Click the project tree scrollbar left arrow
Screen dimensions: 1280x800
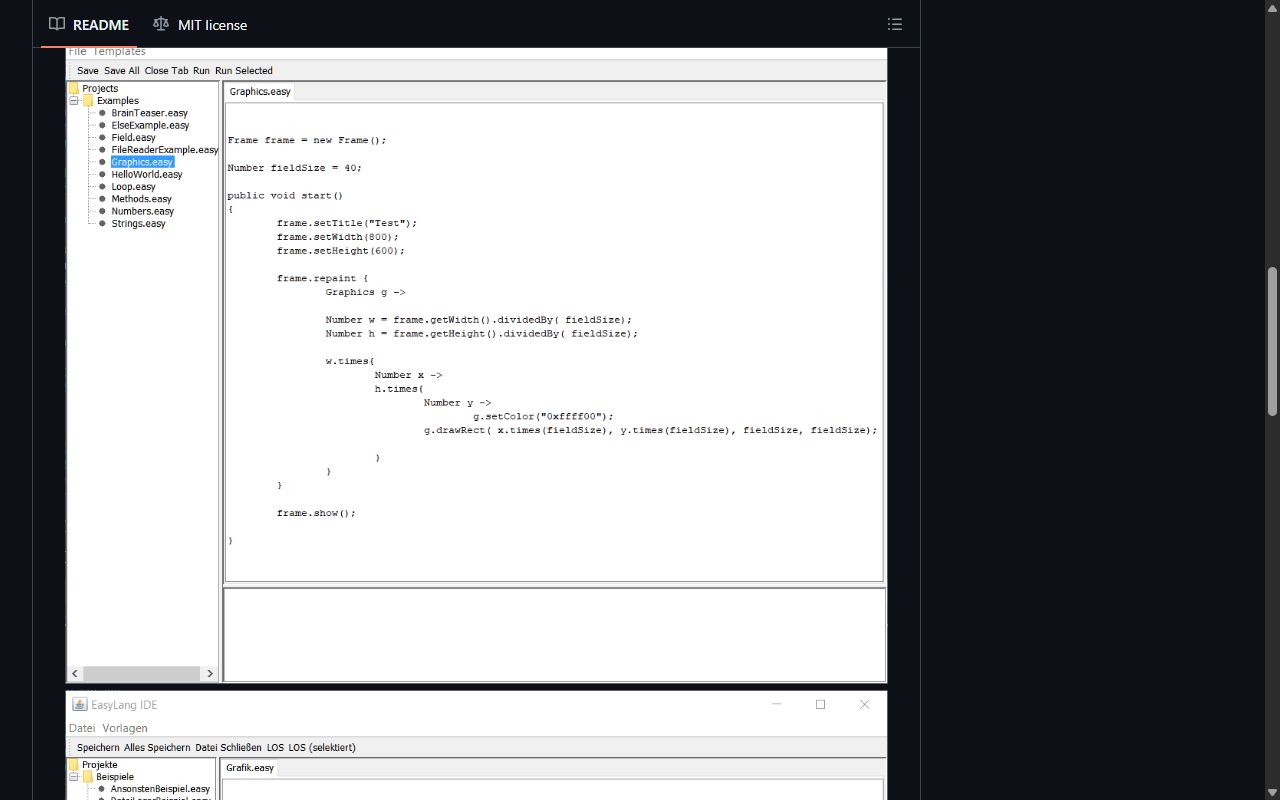75,674
